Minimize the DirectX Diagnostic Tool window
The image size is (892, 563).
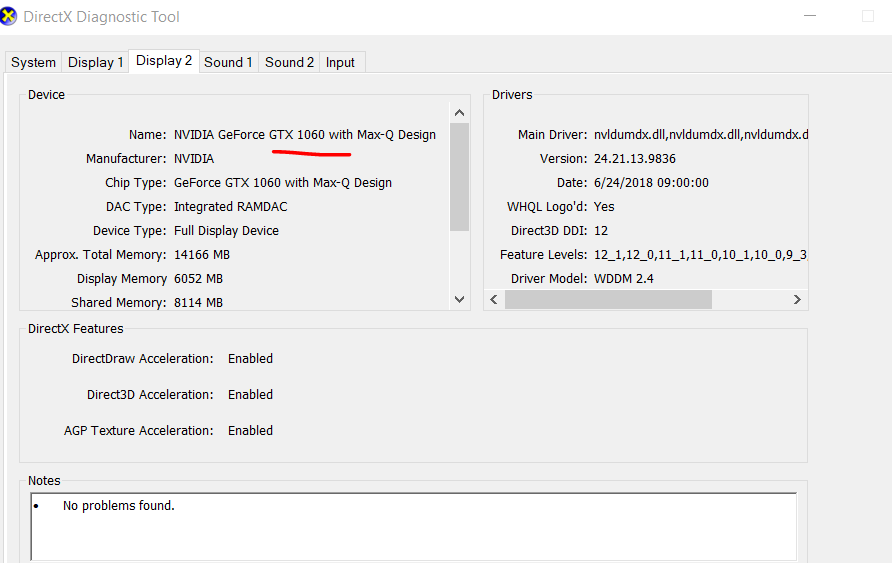810,16
